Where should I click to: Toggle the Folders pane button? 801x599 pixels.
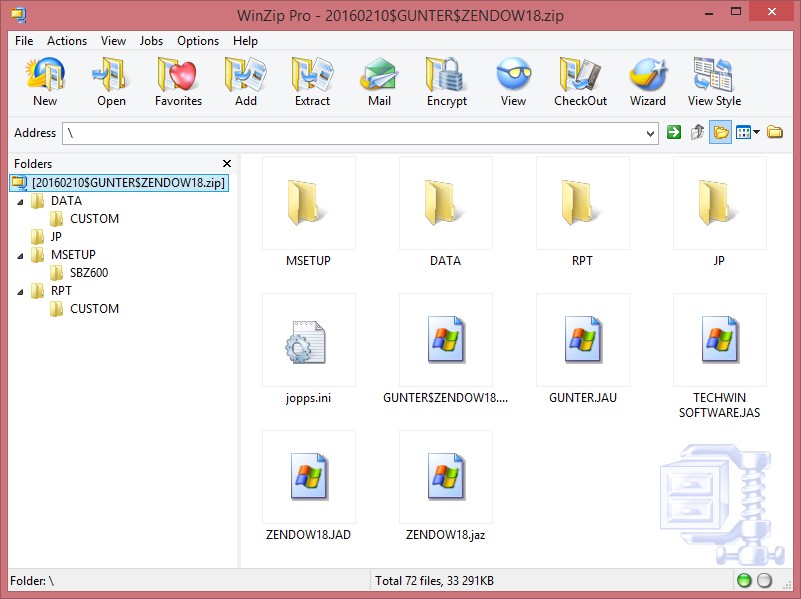(x=720, y=133)
